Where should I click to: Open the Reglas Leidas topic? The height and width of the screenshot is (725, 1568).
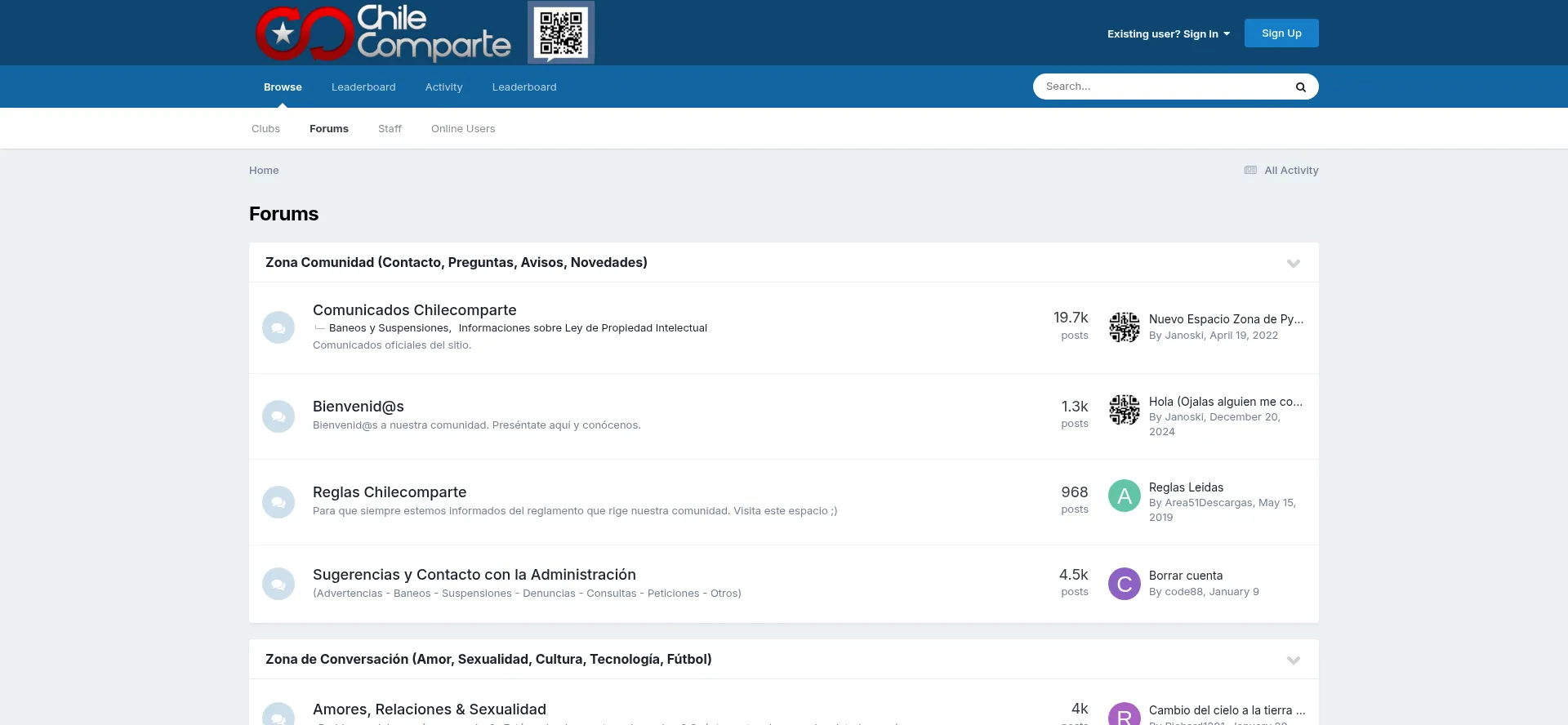pyautogui.click(x=1186, y=487)
